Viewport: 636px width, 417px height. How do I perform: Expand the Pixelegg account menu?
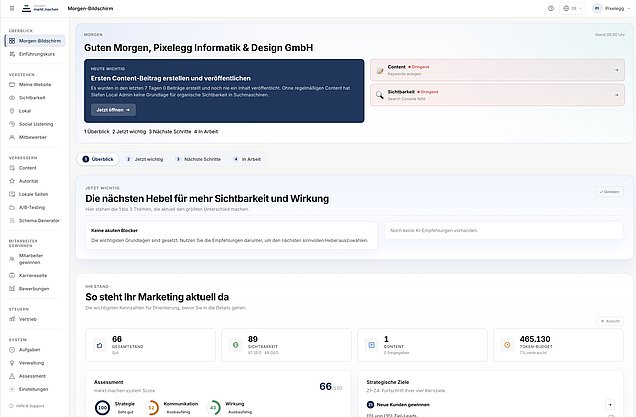point(611,8)
